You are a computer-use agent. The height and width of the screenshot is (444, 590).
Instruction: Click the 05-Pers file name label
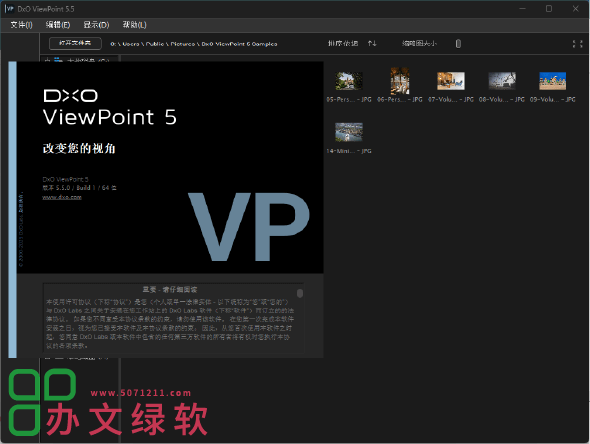point(349,100)
